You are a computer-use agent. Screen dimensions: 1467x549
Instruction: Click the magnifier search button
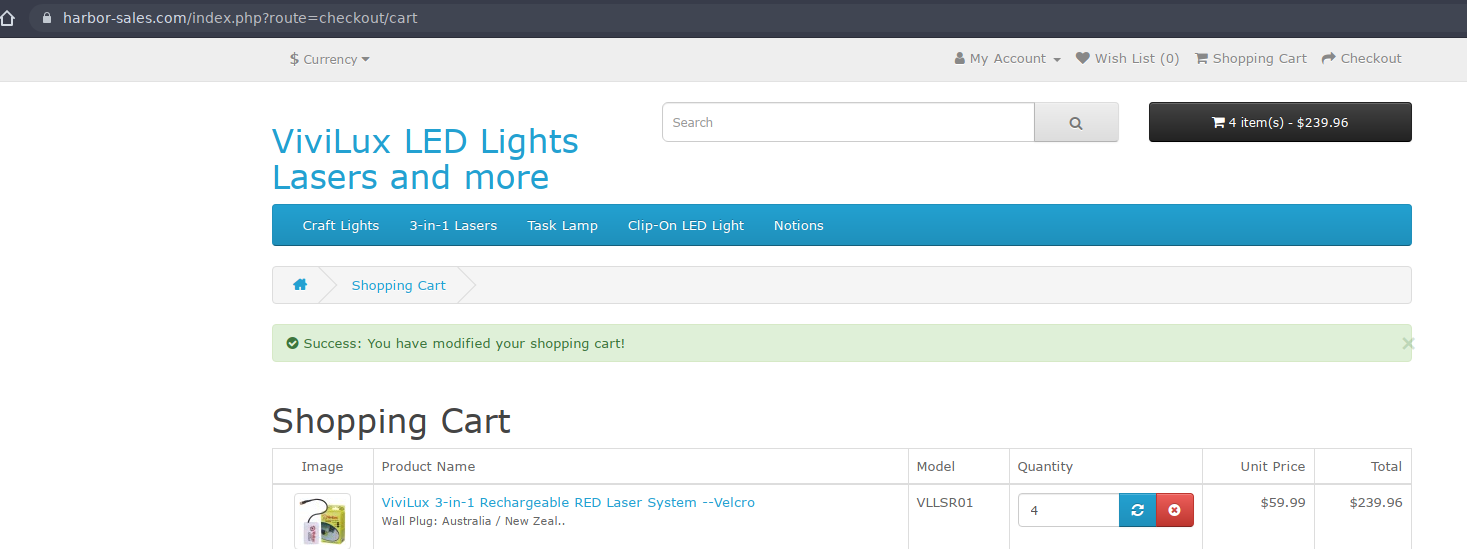tap(1076, 122)
